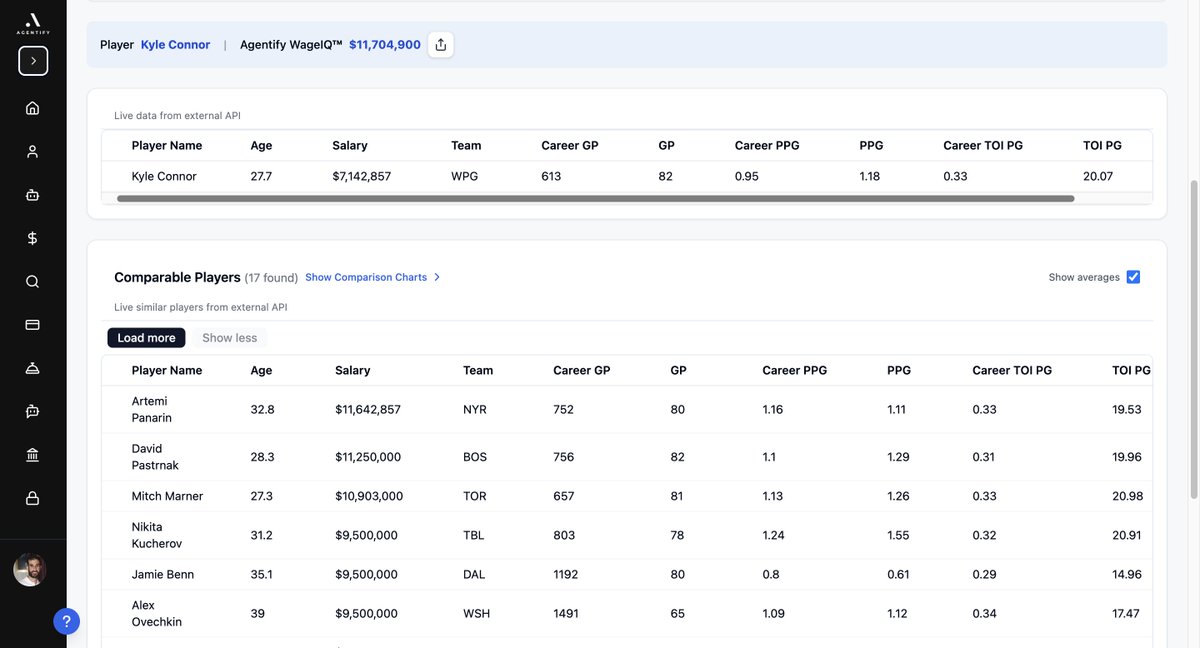Open Show Comparison Charts via its chevron
Image resolution: width=1200 pixels, height=648 pixels.
(436, 276)
